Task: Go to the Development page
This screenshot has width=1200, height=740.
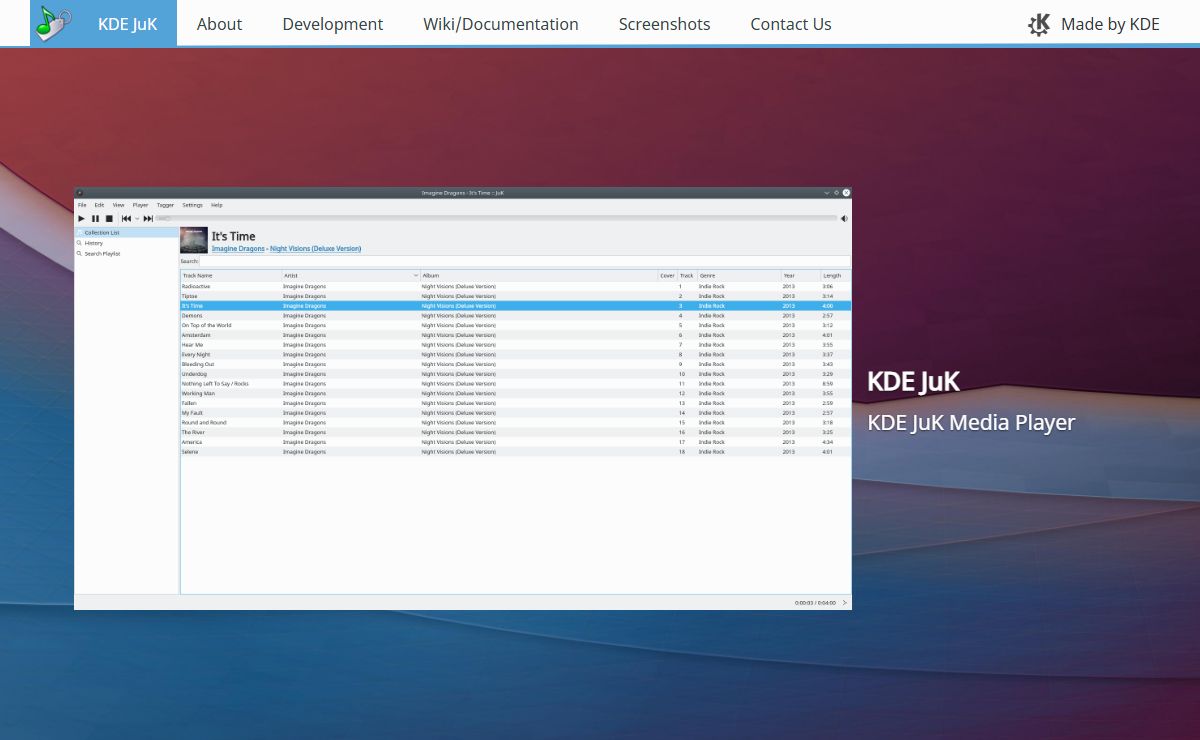Action: pos(332,24)
